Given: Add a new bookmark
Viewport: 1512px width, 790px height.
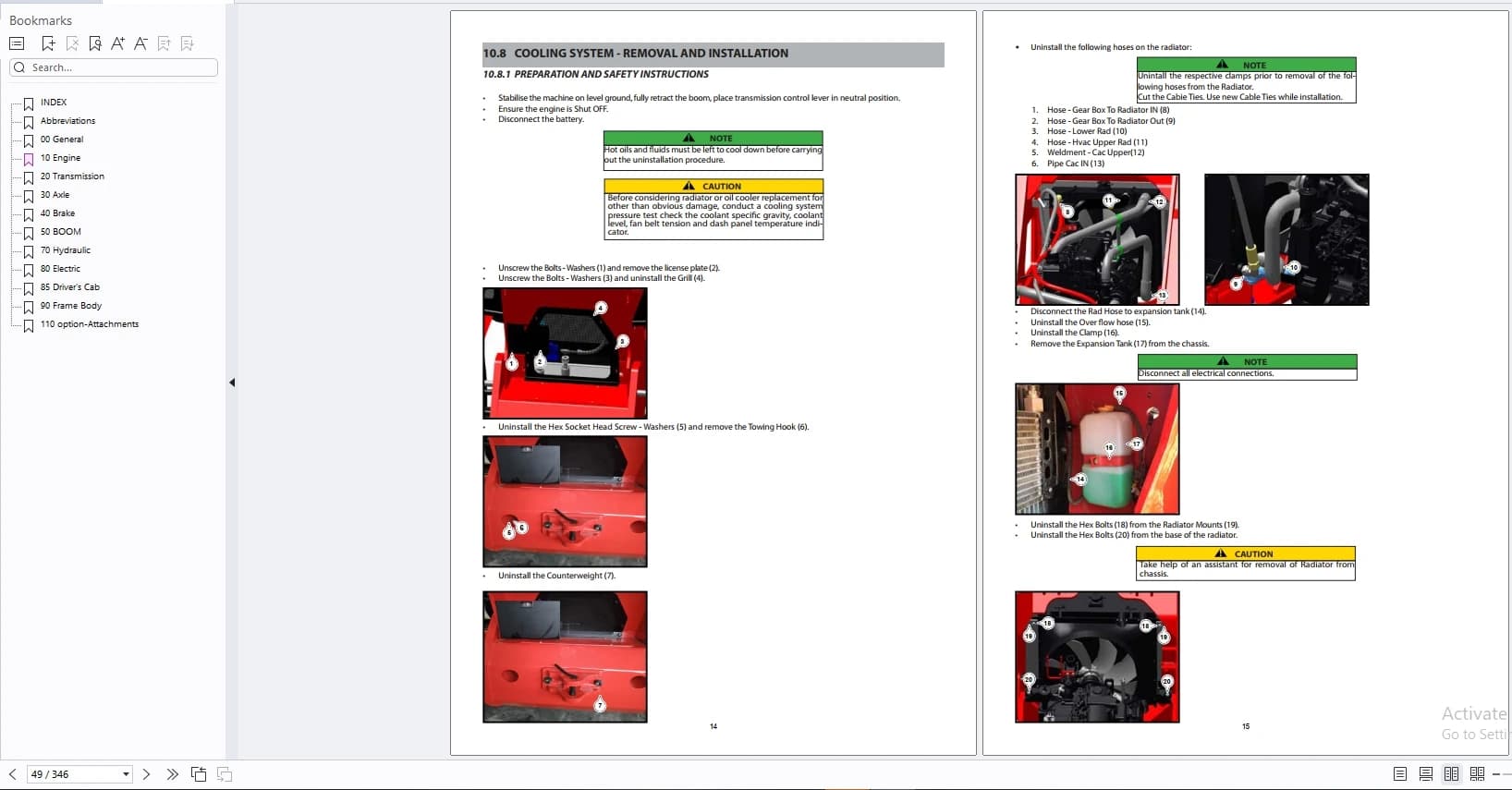Looking at the screenshot, I should [48, 43].
